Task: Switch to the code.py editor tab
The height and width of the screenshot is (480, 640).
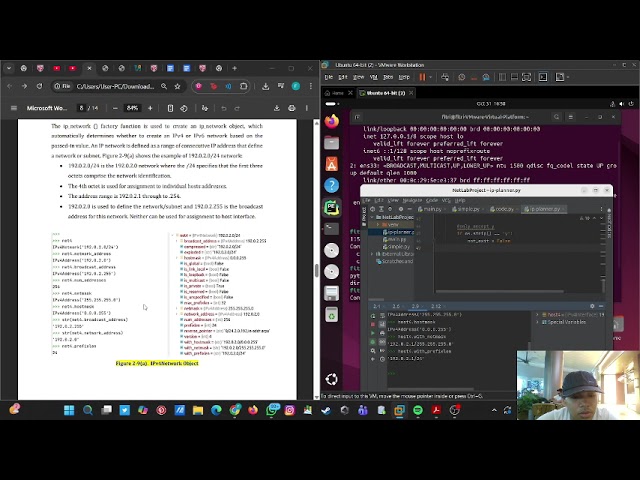Action: (502, 209)
